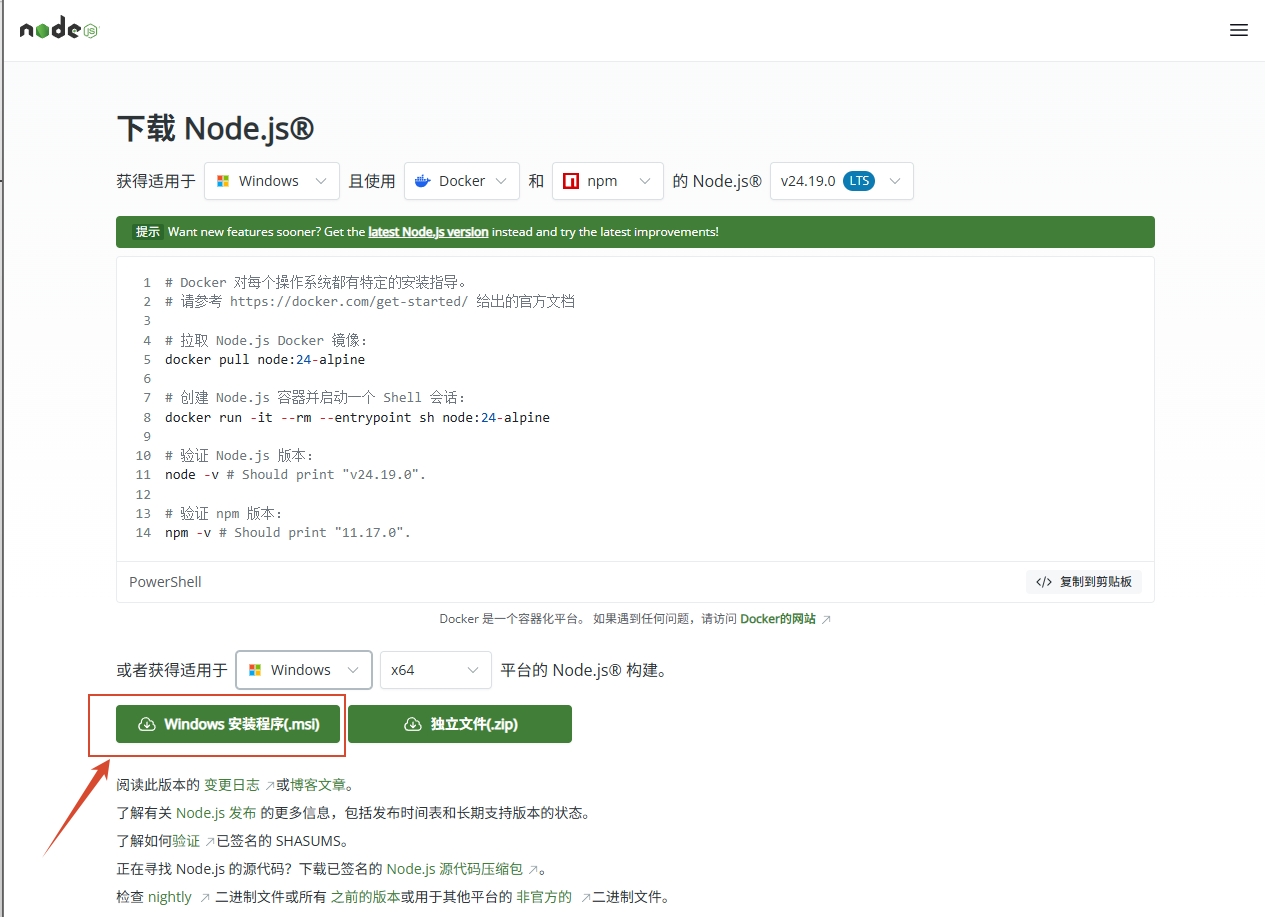The width and height of the screenshot is (1265, 917).
Task: Open the Node.js logo homepage
Action: 59,29
